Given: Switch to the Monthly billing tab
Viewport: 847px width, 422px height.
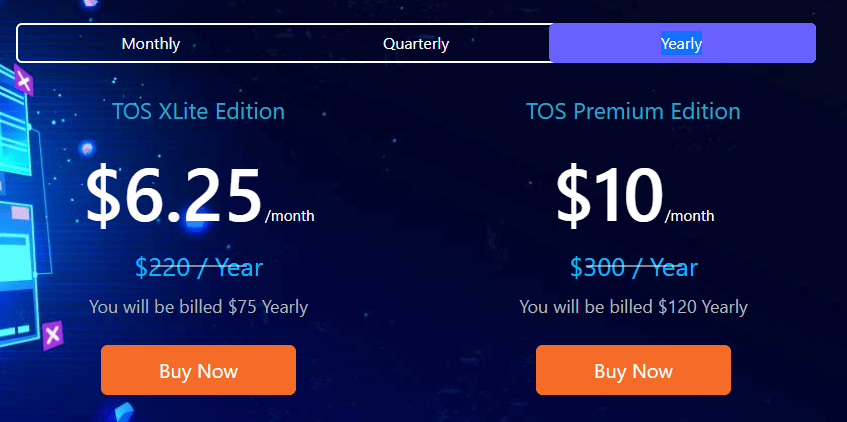Looking at the screenshot, I should point(151,43).
